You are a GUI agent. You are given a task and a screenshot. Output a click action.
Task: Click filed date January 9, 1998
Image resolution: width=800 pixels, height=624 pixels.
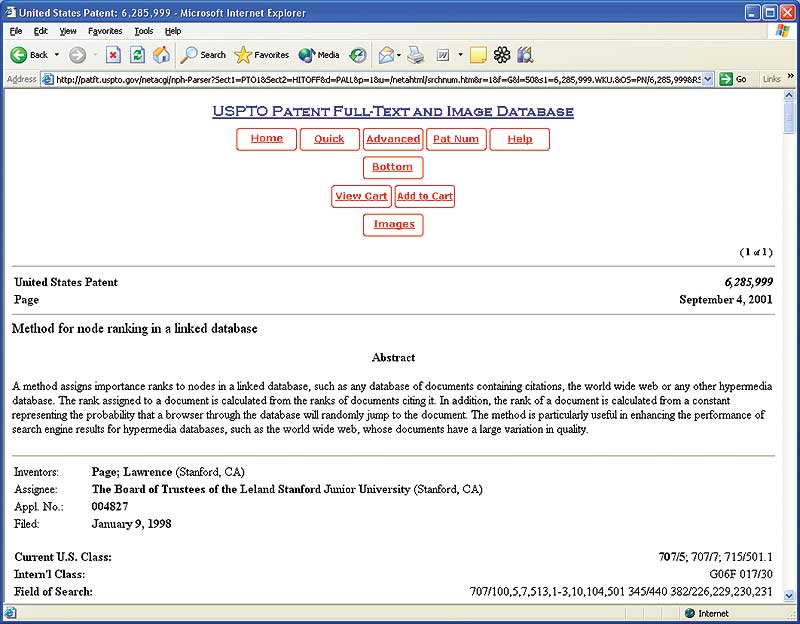click(131, 524)
